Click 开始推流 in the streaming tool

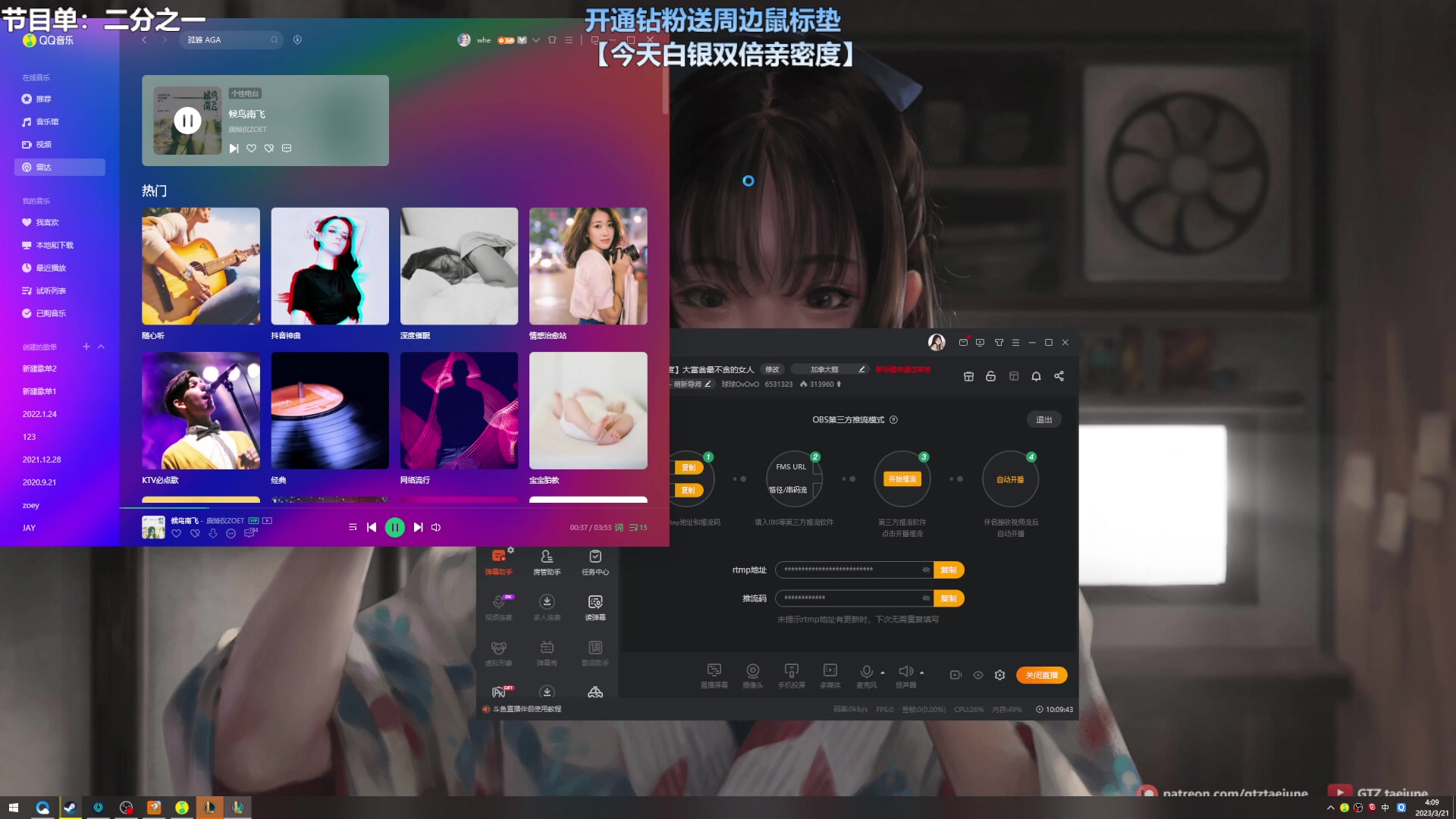click(x=902, y=479)
